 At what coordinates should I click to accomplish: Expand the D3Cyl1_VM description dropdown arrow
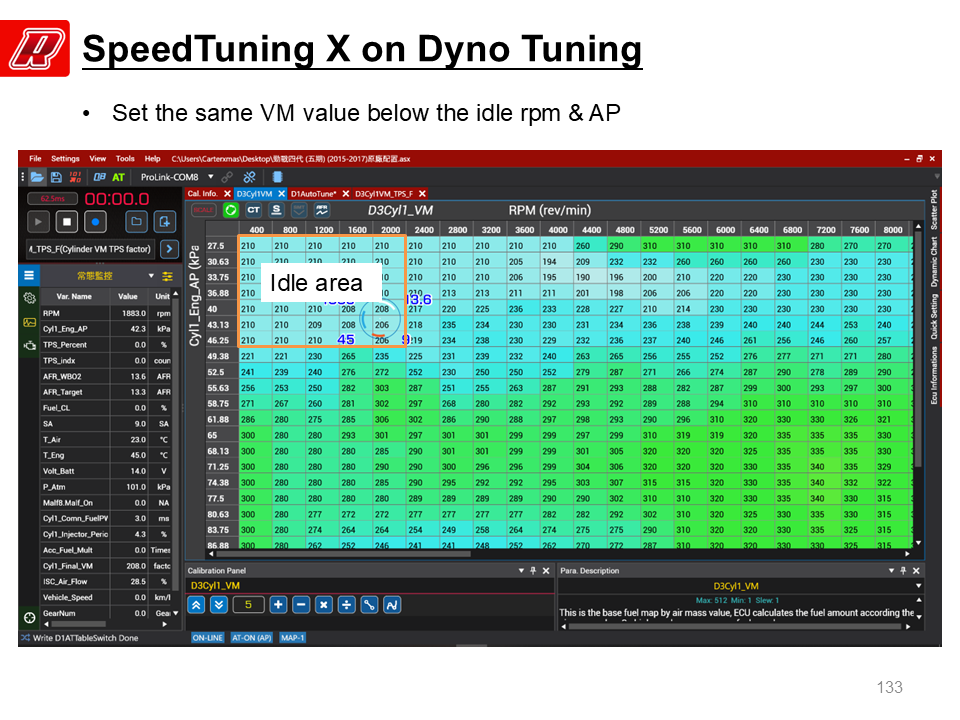(x=918, y=586)
